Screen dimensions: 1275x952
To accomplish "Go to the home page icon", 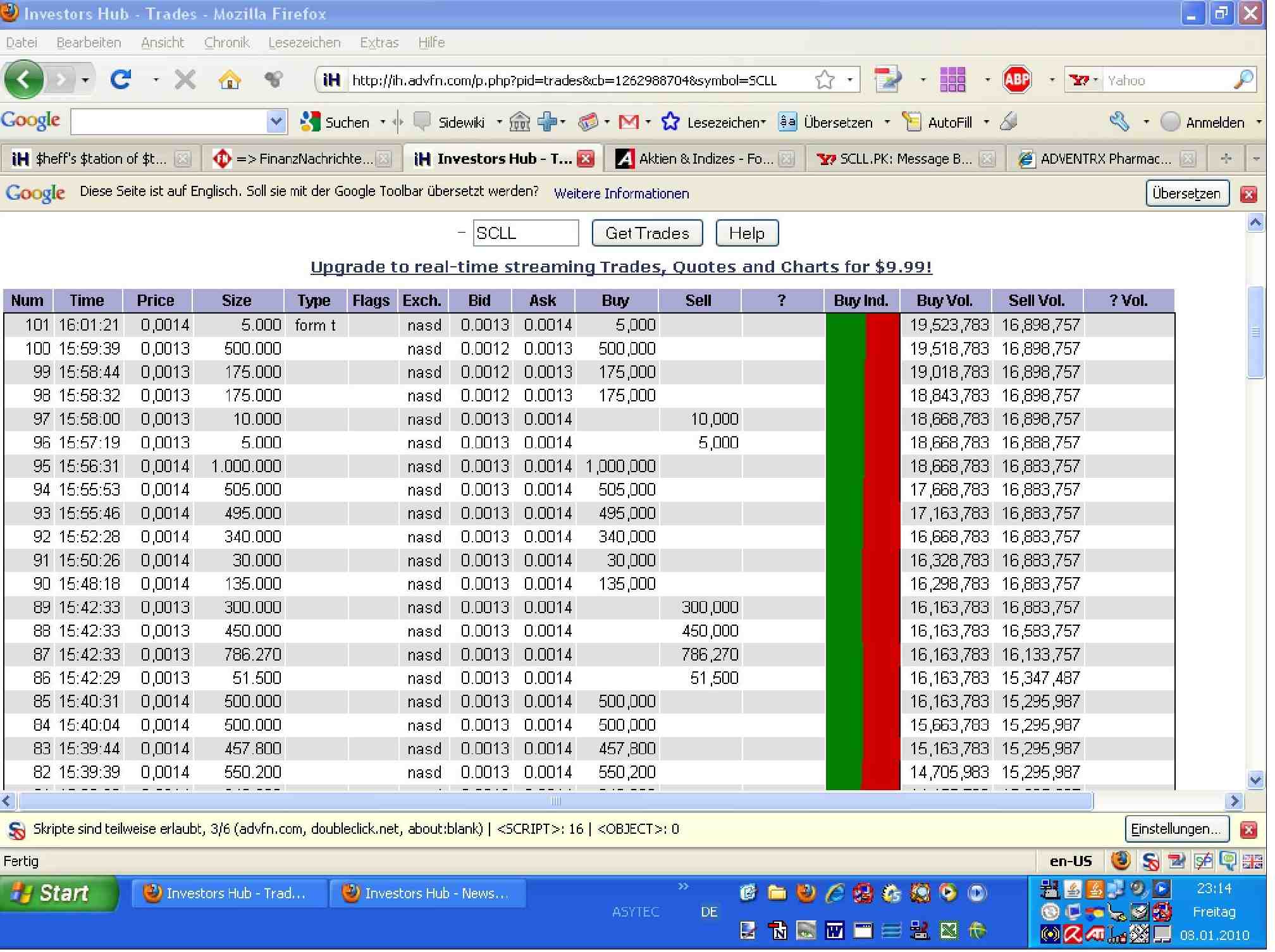I will pos(230,80).
